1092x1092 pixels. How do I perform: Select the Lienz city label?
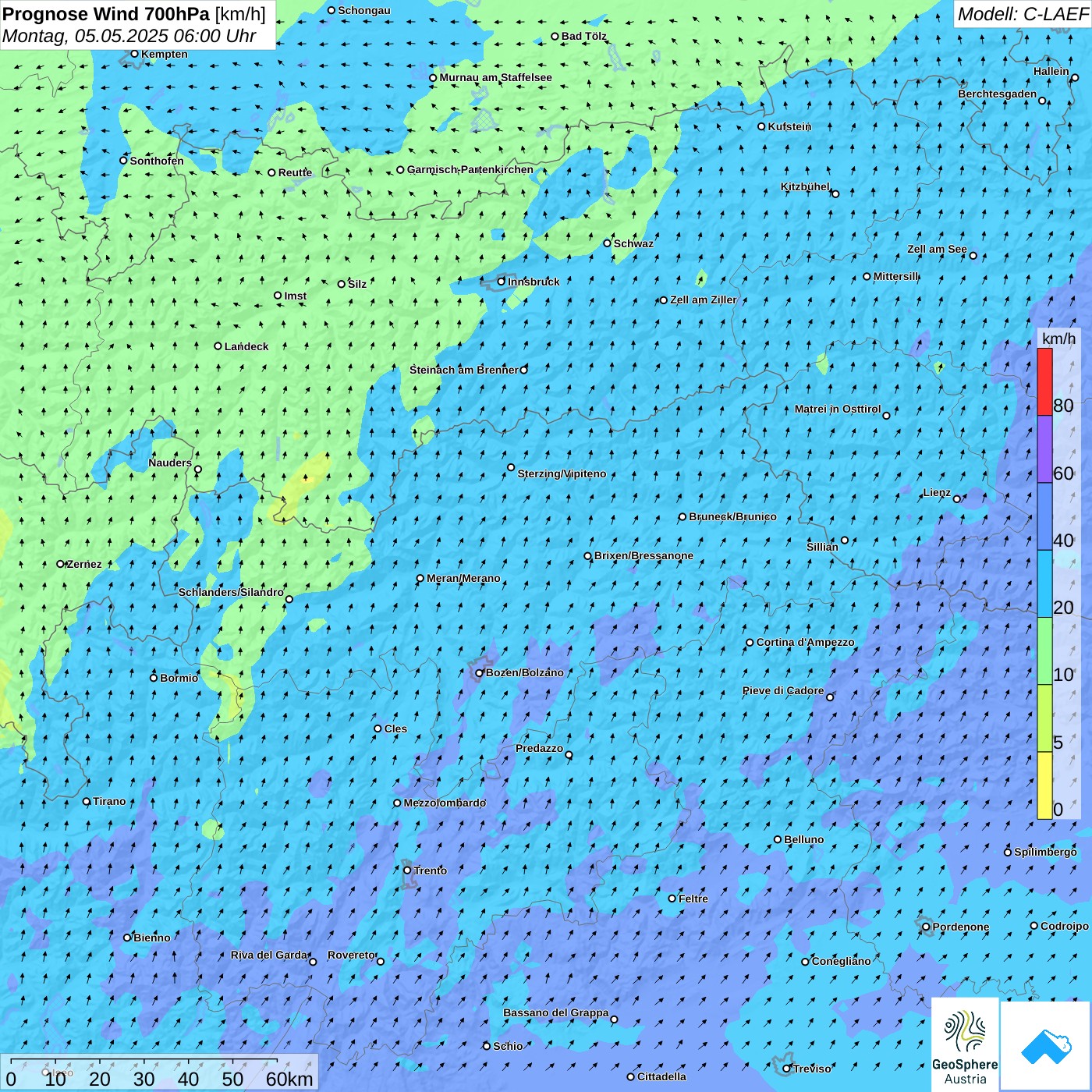(937, 492)
